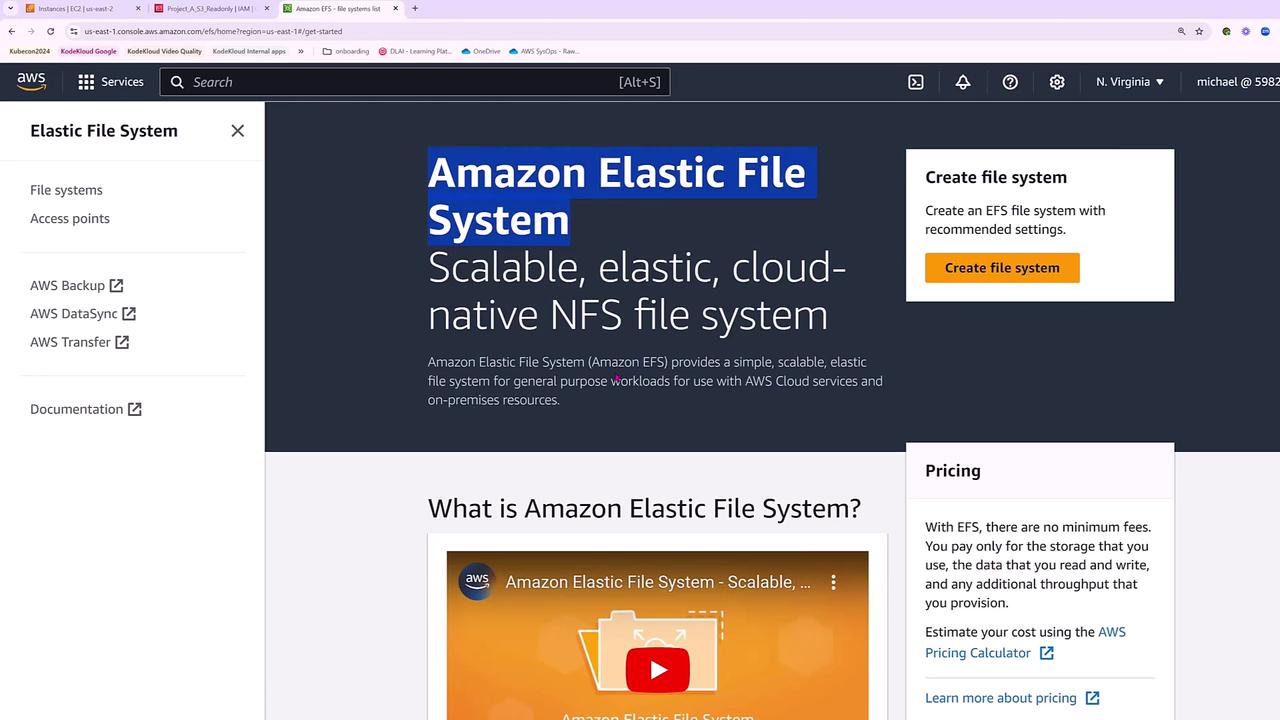The height and width of the screenshot is (720, 1280).
Task: Open the Kubecon2024 bookmark
Action: 30,51
